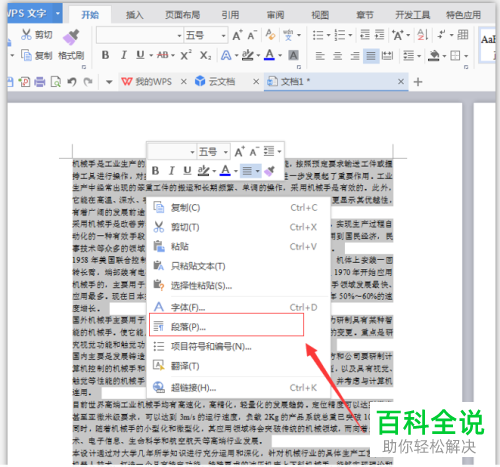Image resolution: width=500 pixels, height=467 pixels.
Task: Select the Format Painter brush in ribbon
Action: tap(71, 37)
